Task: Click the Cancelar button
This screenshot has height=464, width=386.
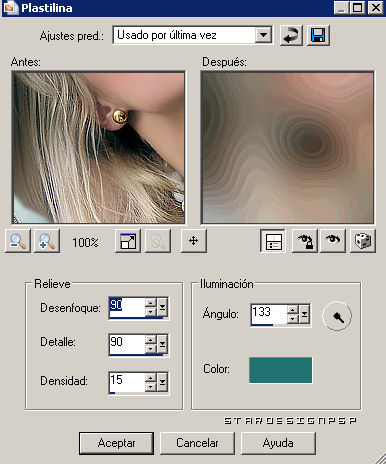Action: coord(197,443)
